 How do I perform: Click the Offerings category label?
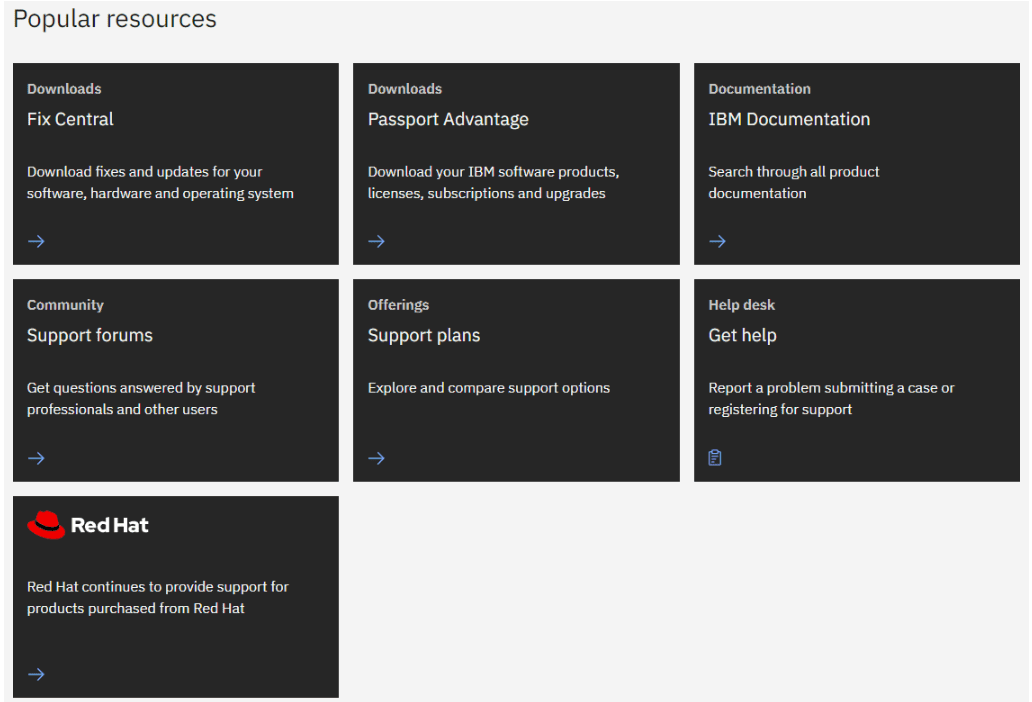398,305
